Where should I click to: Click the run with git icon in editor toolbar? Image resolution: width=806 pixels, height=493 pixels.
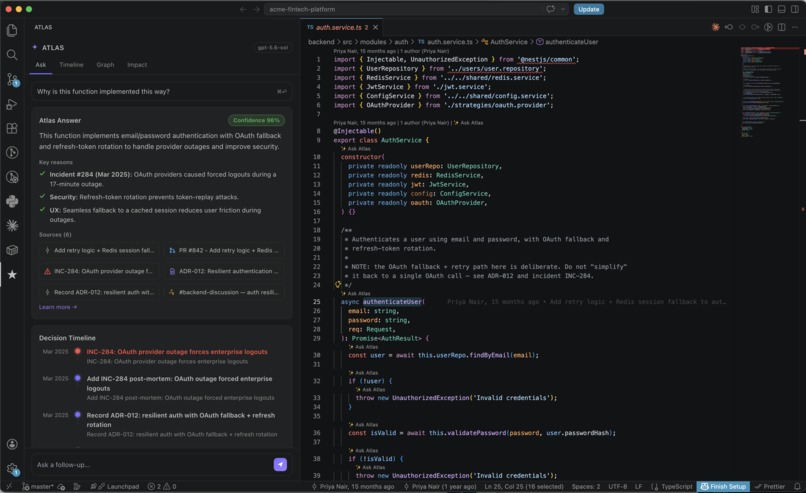click(768, 27)
